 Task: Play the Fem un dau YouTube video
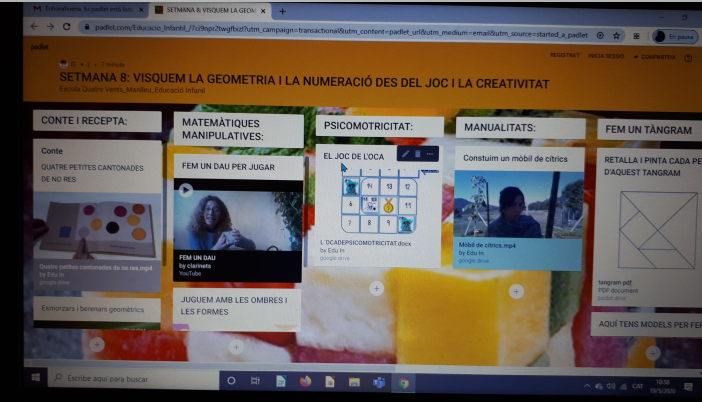click(x=185, y=189)
